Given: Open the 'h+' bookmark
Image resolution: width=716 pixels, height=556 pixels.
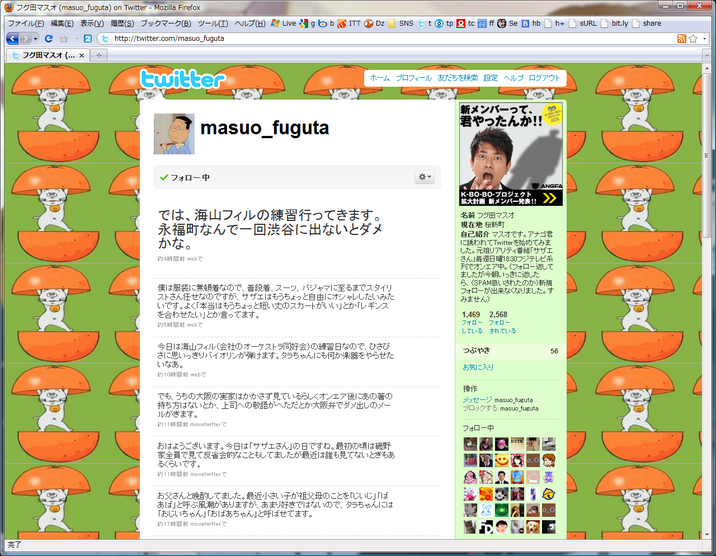Looking at the screenshot, I should (x=554, y=23).
